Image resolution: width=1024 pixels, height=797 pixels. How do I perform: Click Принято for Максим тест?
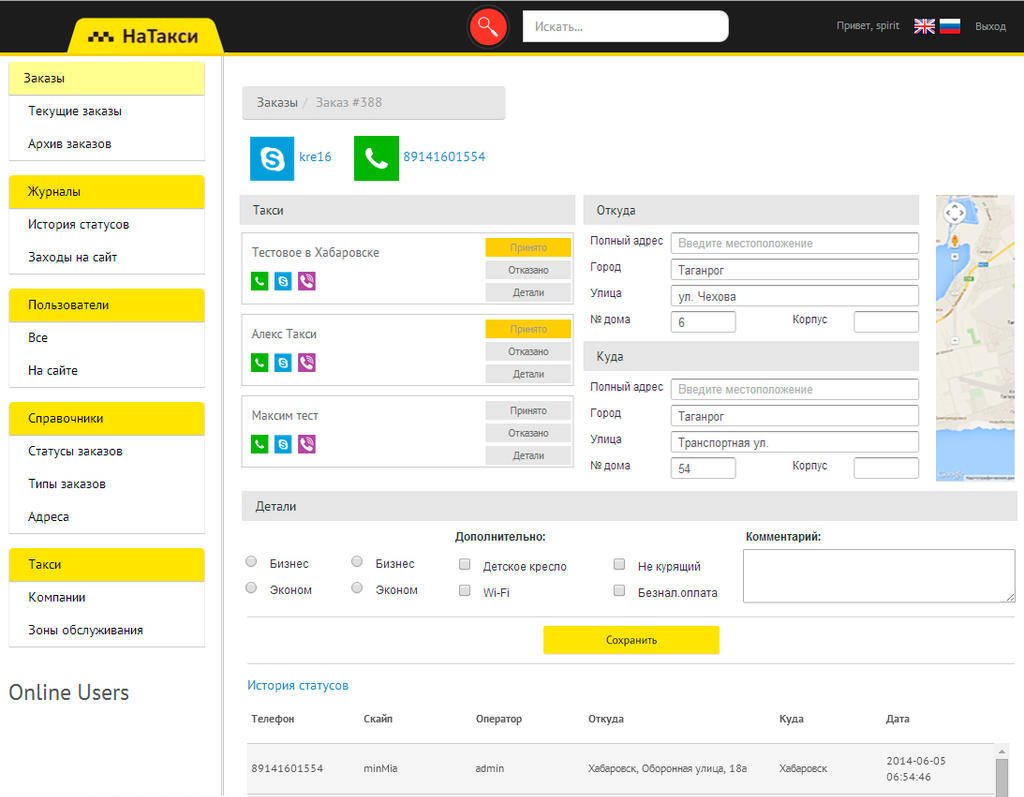528,410
